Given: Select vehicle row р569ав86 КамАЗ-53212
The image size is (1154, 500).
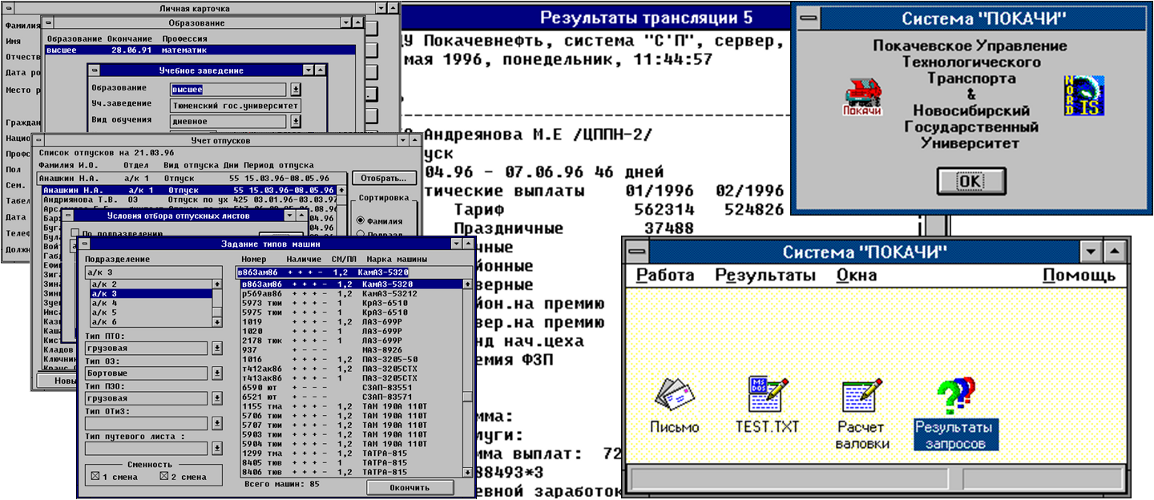Looking at the screenshot, I should 352,293.
